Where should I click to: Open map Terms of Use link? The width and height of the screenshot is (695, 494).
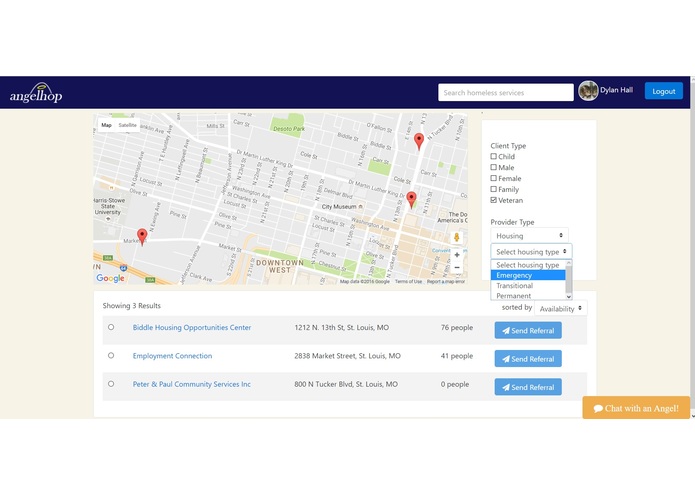coord(408,281)
